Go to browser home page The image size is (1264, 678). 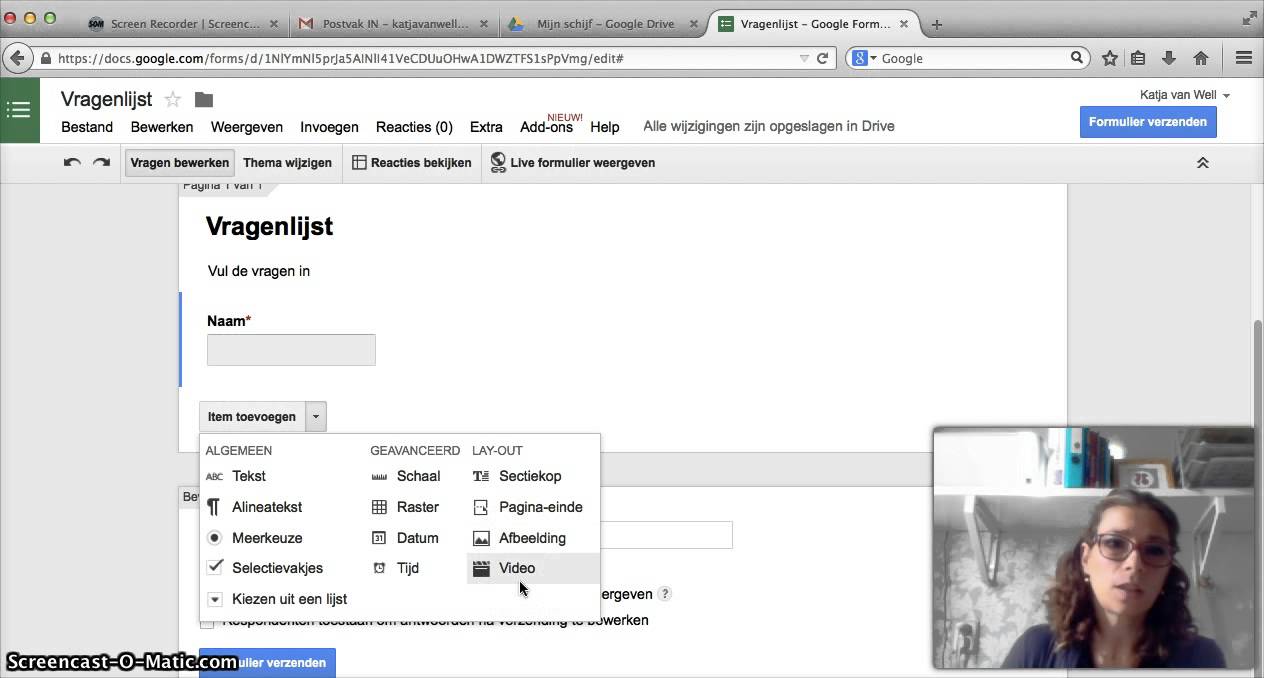(x=1200, y=58)
